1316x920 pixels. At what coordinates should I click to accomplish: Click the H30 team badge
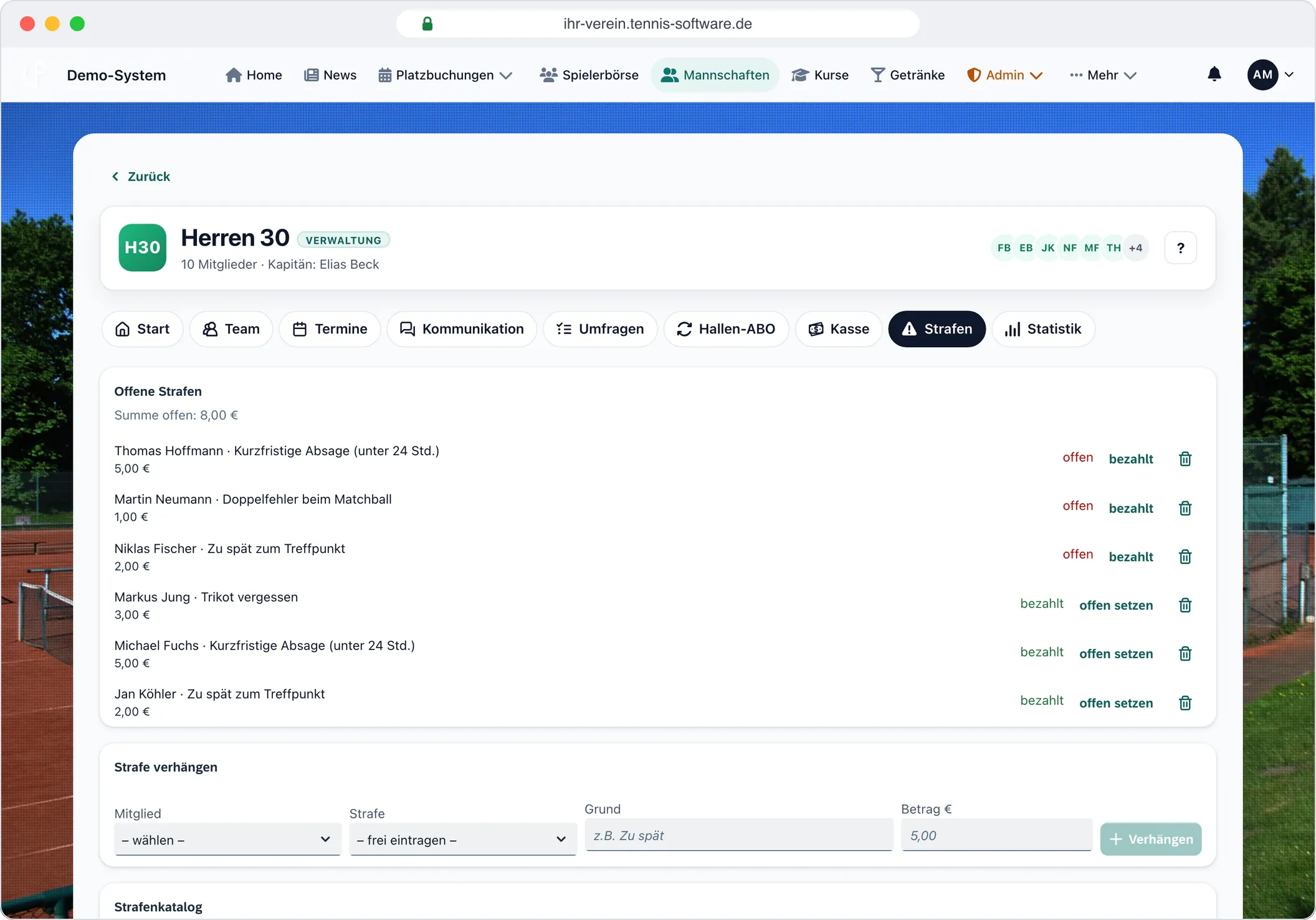[143, 247]
